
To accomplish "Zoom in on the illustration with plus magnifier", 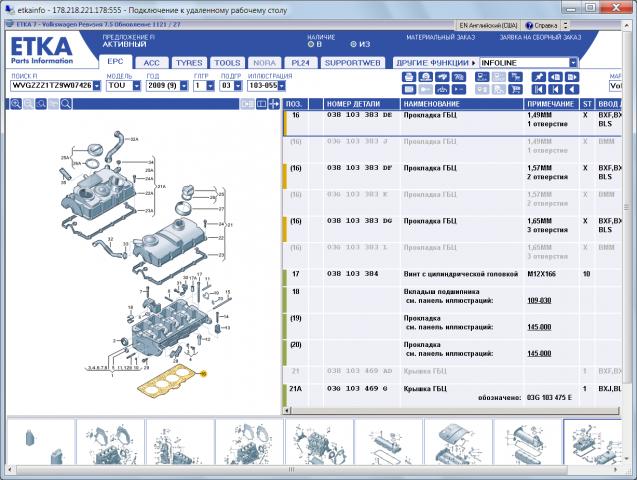I will click(16, 104).
